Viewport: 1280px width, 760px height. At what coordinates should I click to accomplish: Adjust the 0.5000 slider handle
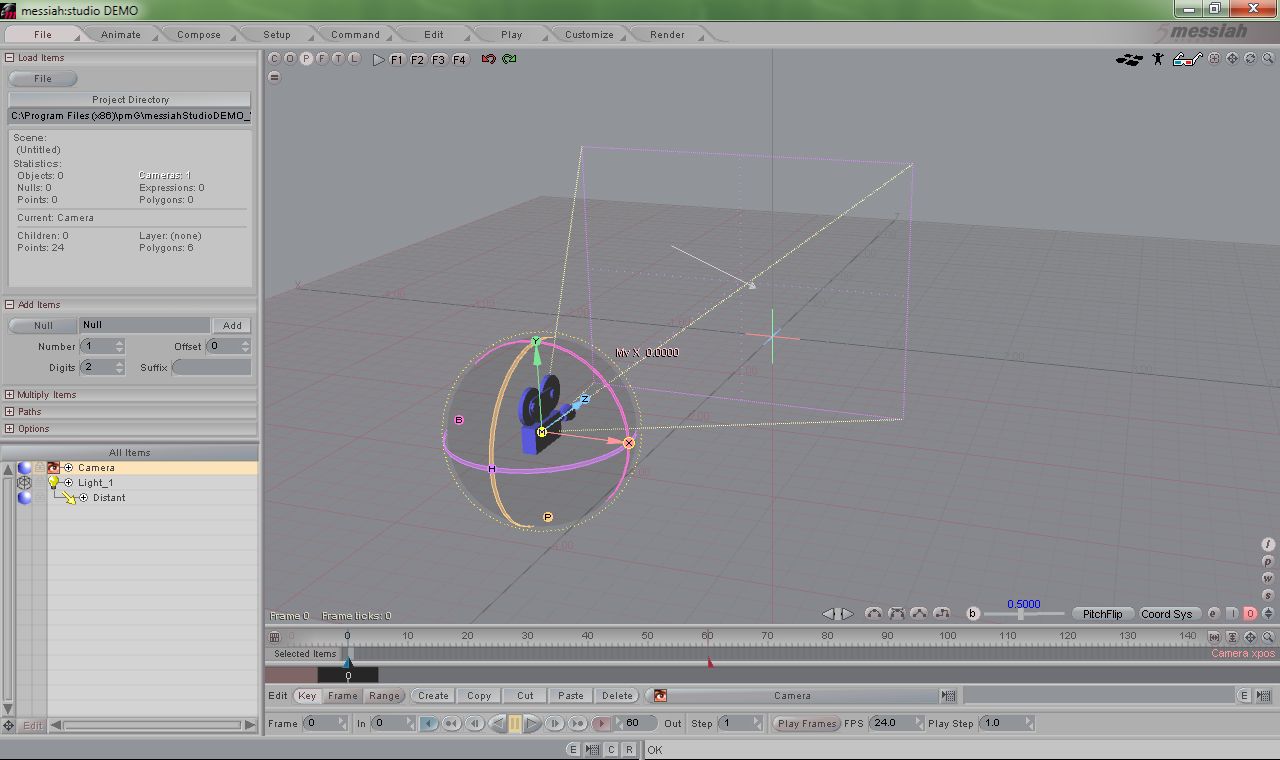click(1020, 615)
